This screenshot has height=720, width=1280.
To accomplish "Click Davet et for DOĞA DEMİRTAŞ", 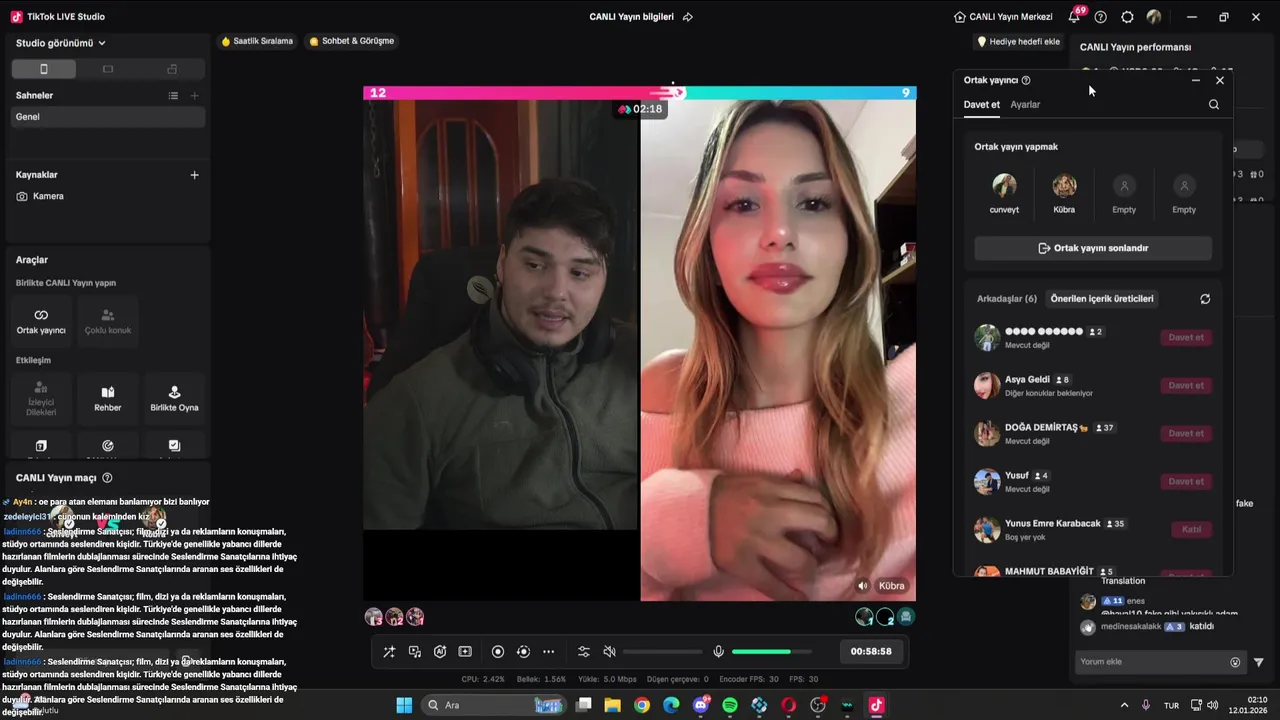I will (1186, 433).
